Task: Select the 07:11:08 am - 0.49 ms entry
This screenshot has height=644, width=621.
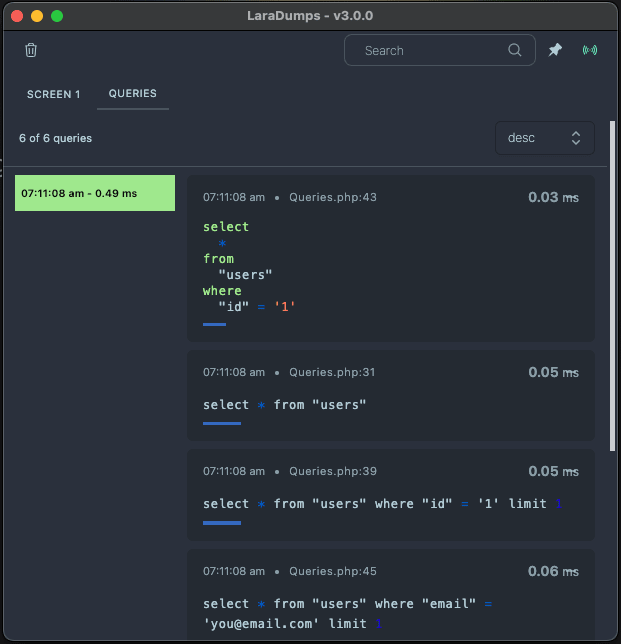Action: click(x=95, y=193)
